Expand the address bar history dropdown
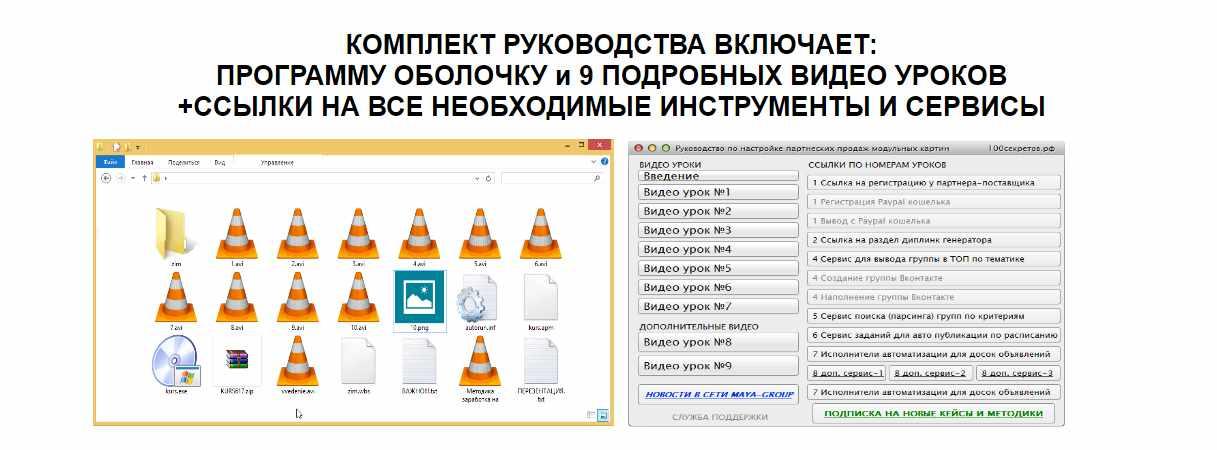Screen dimensions: 1217x450 (x=476, y=178)
